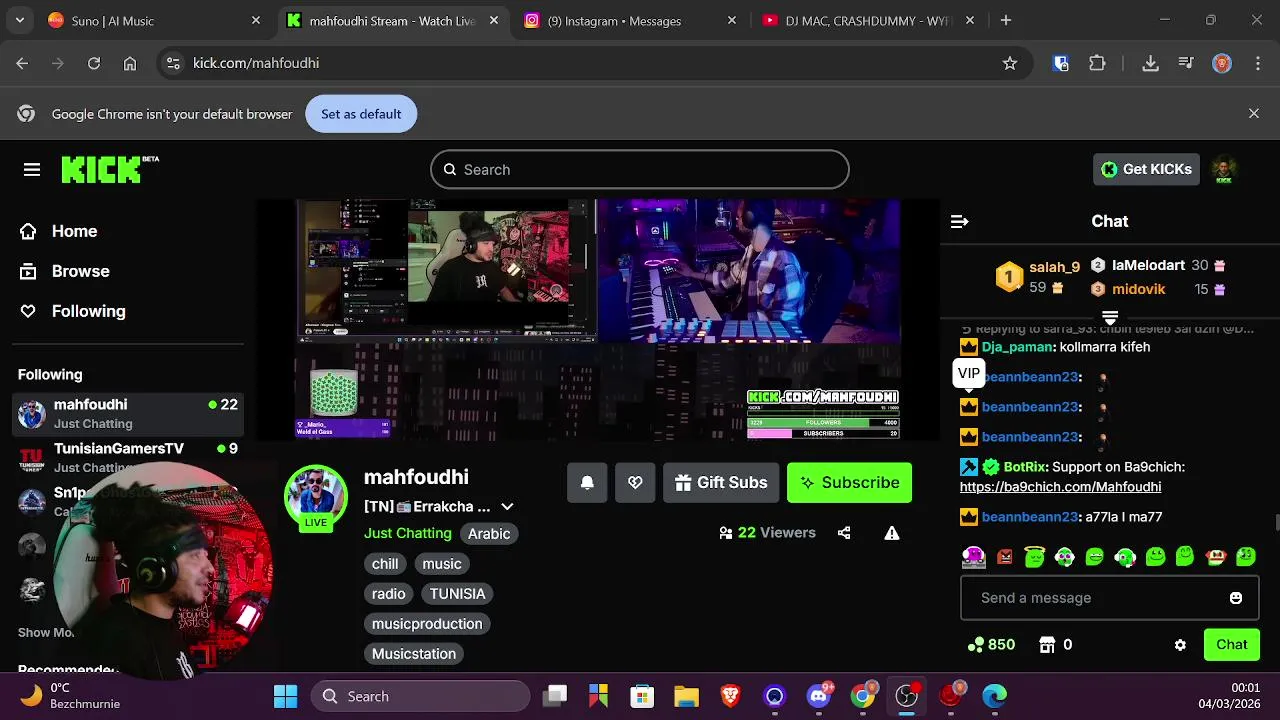
Task: Collapse the chat panel with the arrow icon
Action: pyautogui.click(x=959, y=221)
